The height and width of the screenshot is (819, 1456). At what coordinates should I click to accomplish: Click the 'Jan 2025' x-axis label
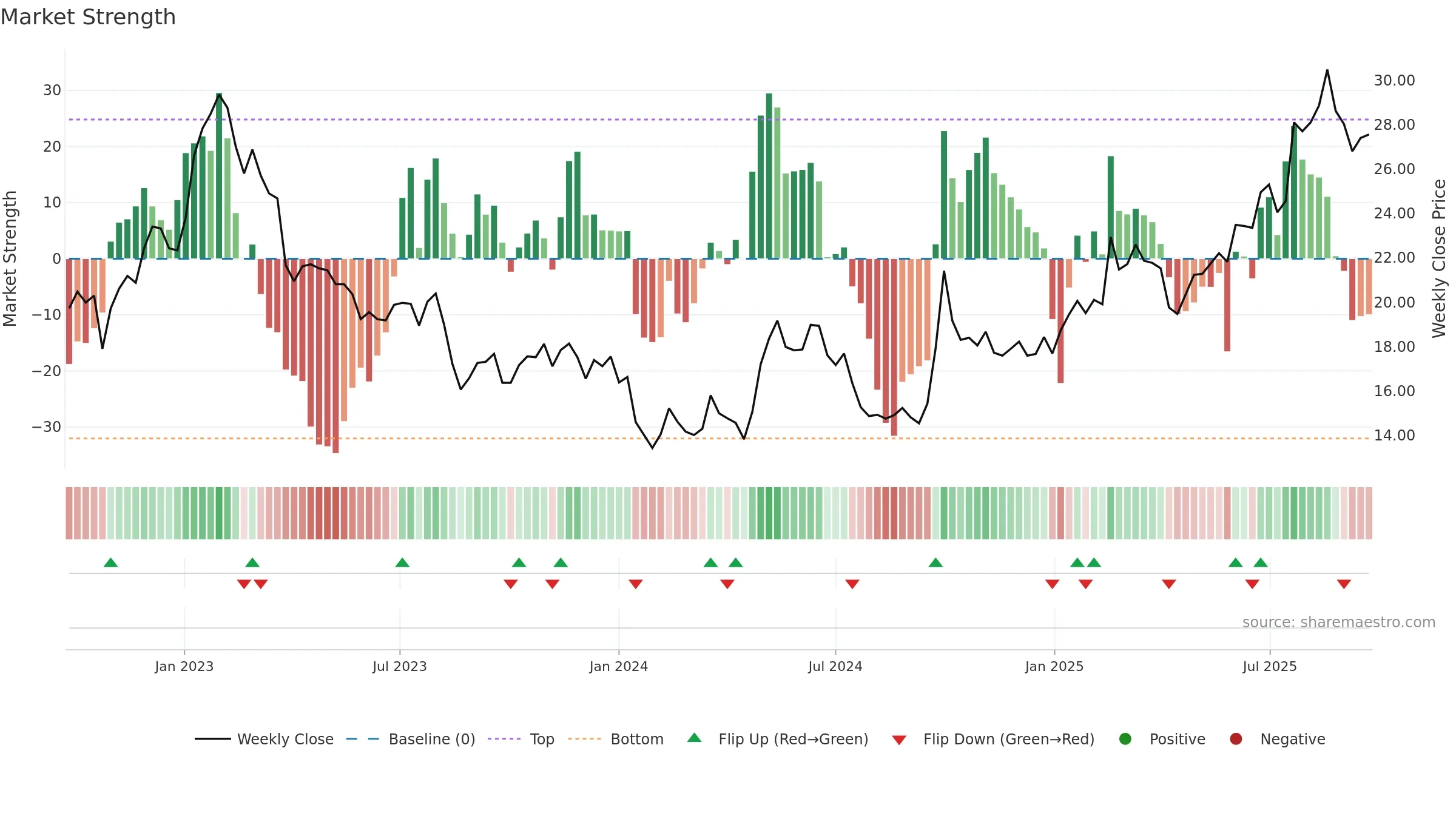(1054, 667)
